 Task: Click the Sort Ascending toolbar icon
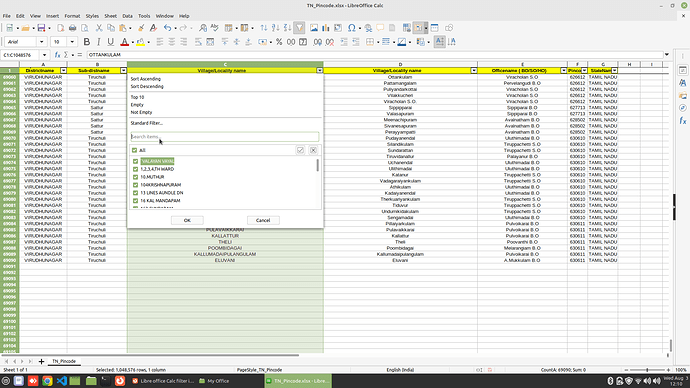pos(275,28)
